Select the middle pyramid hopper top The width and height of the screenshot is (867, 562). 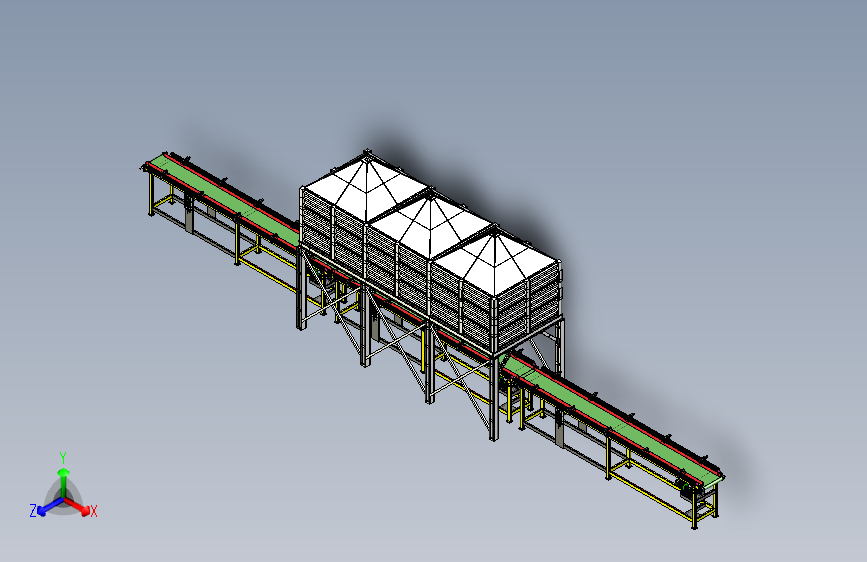tap(430, 226)
